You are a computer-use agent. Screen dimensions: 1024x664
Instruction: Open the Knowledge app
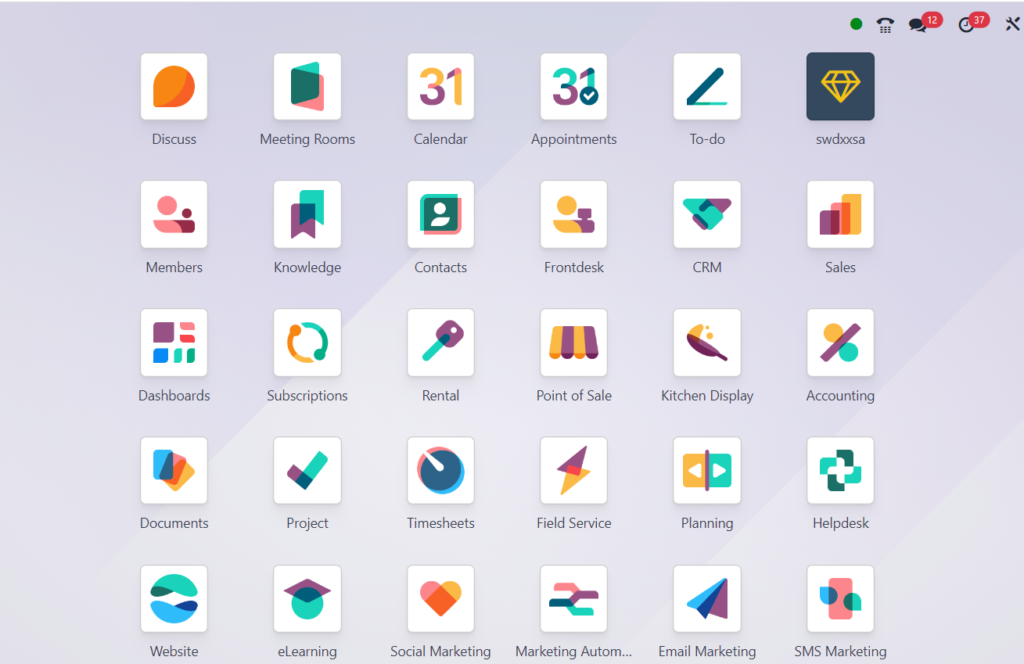click(307, 215)
